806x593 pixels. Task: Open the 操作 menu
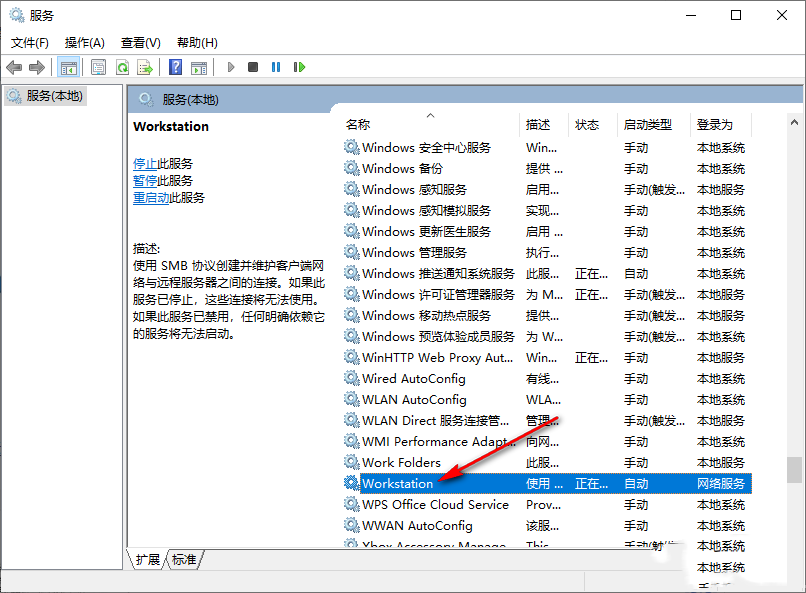tap(84, 43)
